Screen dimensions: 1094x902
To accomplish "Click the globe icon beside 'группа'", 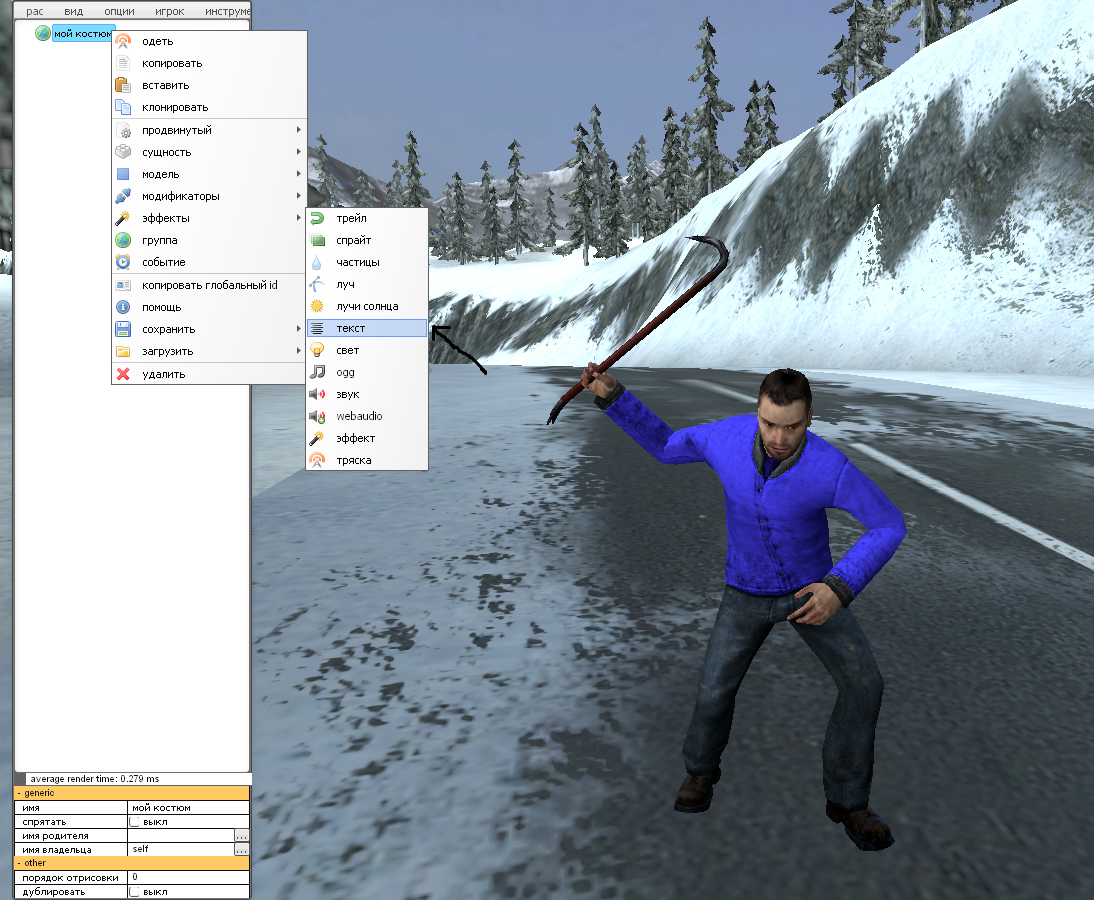I will (x=123, y=240).
